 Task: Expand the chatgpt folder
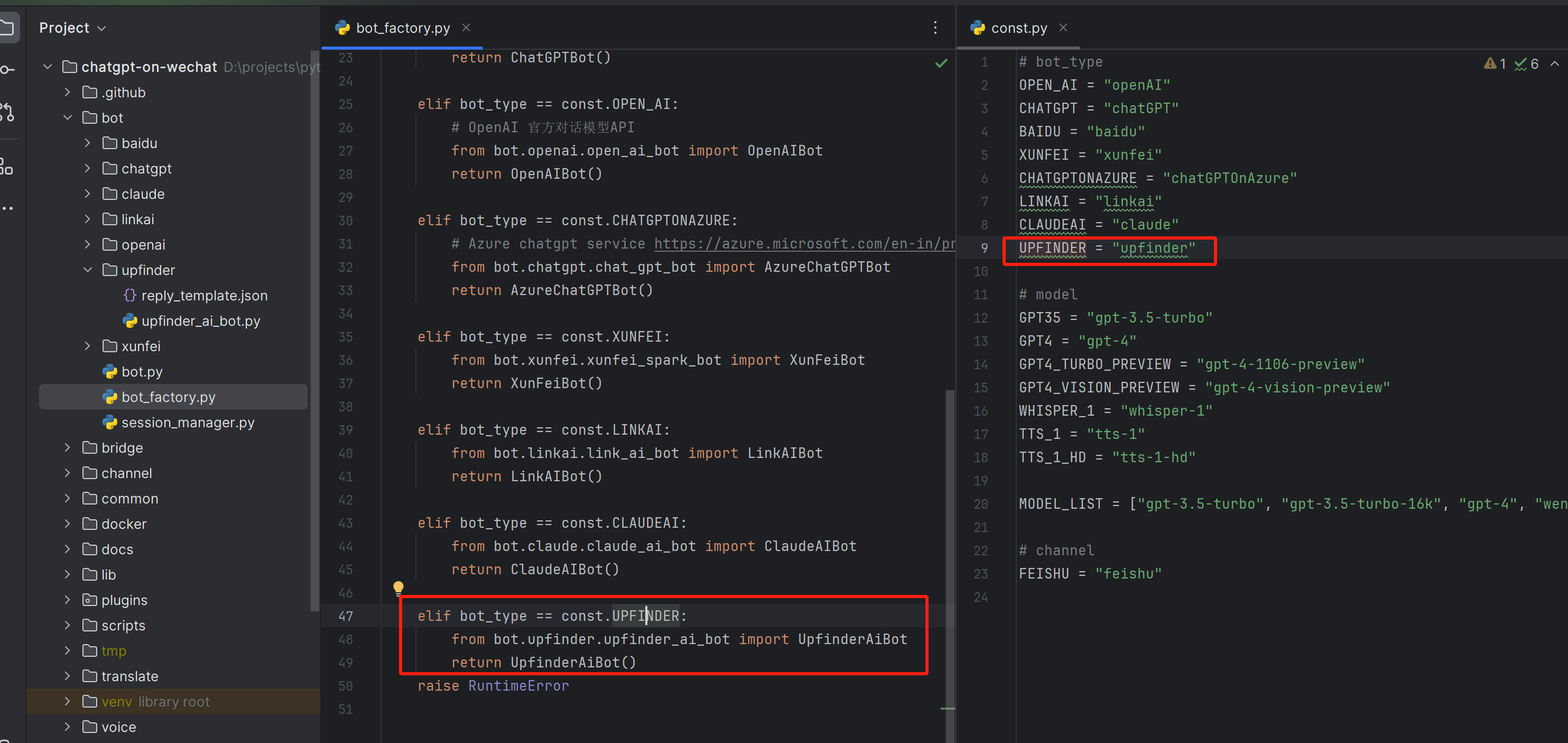pos(88,168)
